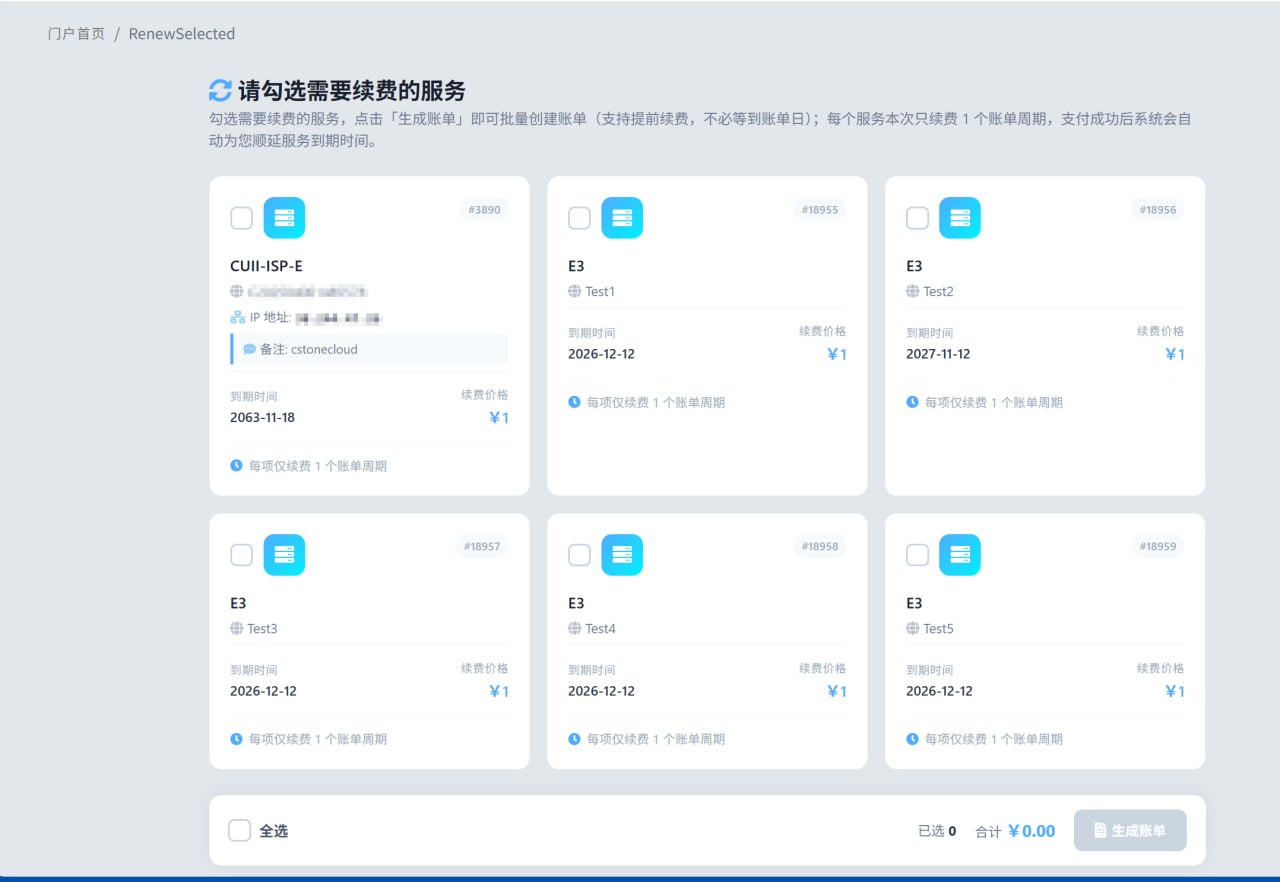Click the globe icon next to Test1
1280x882 pixels.
click(x=574, y=292)
